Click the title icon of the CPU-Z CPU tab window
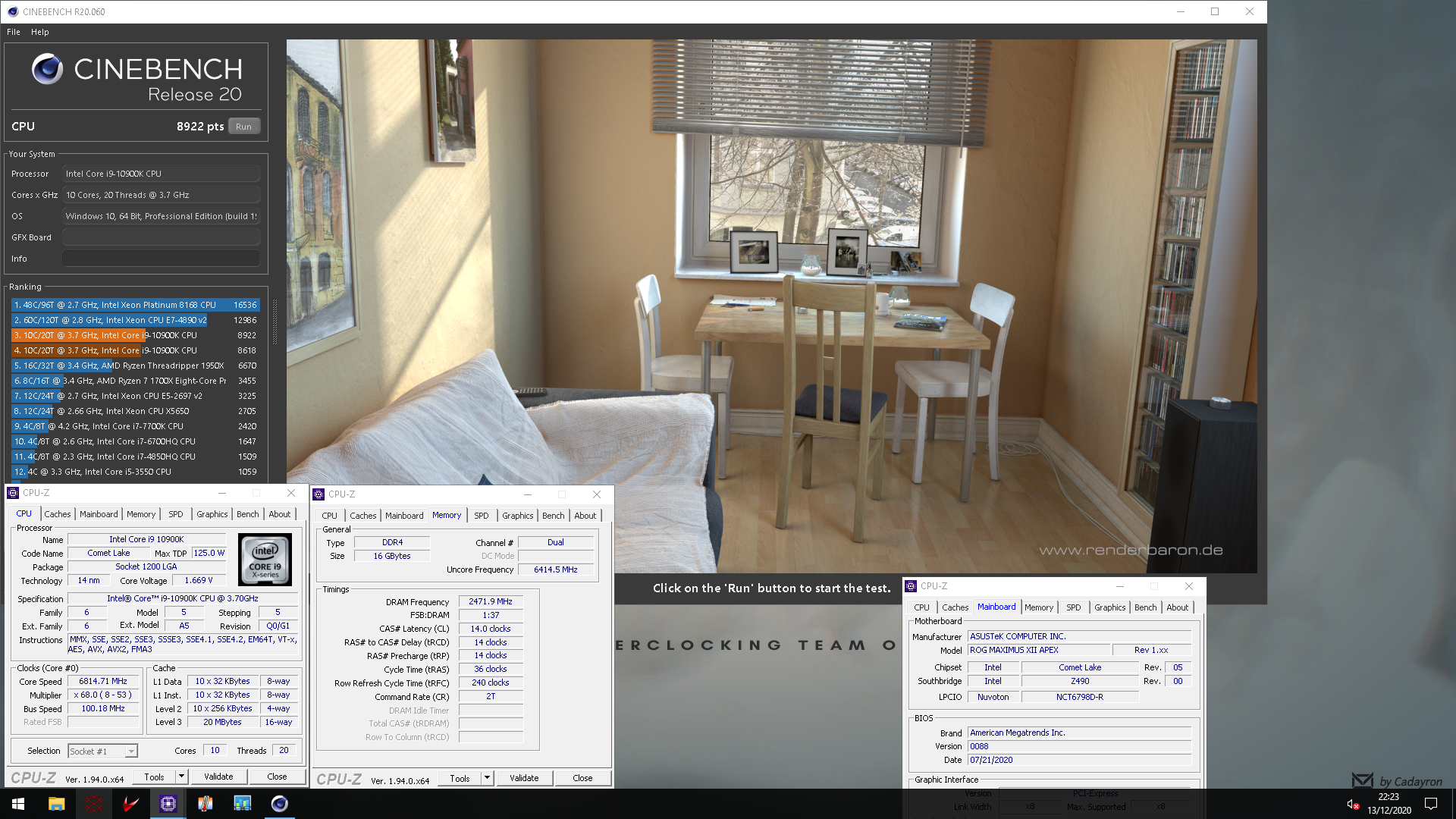 tap(13, 493)
